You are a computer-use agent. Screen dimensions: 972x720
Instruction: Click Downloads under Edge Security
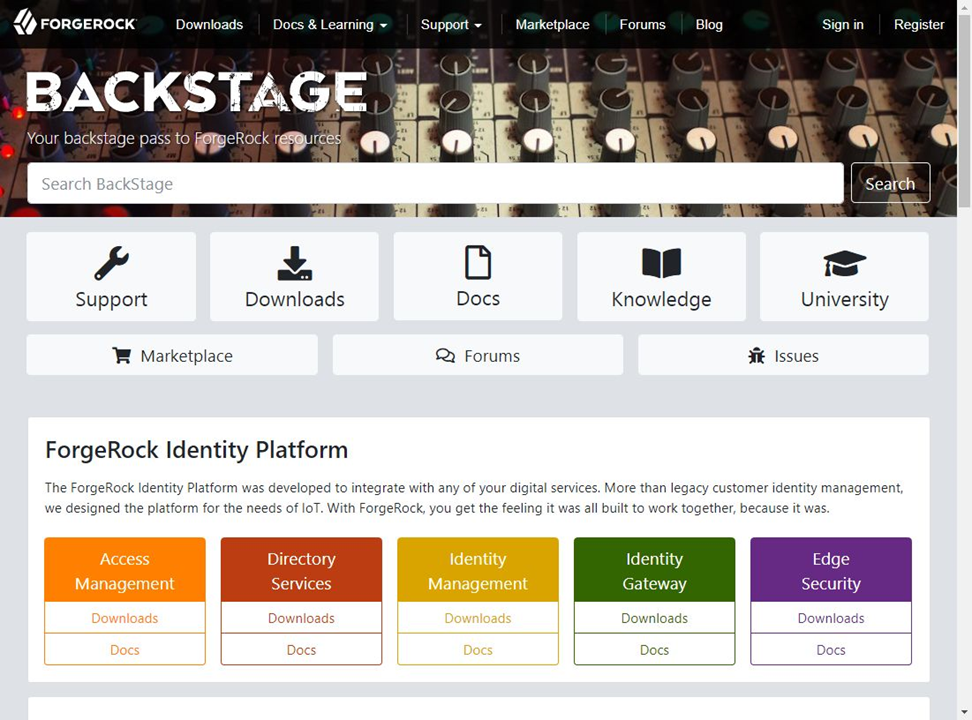(x=831, y=618)
